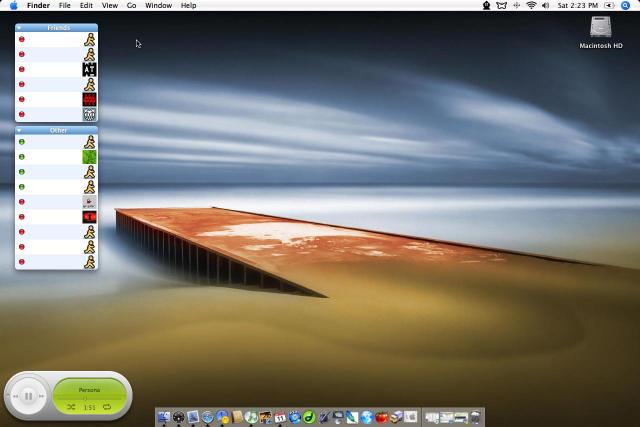
Task: Open the View menu
Action: (110, 5)
